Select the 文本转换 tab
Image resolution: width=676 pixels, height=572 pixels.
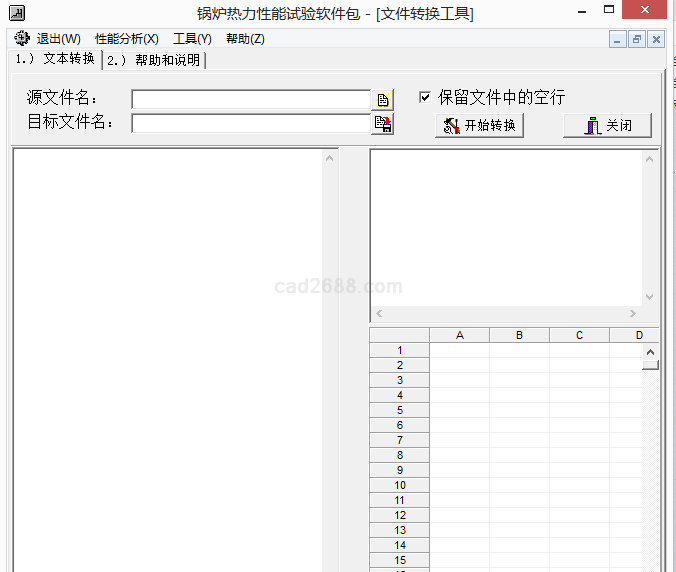click(x=55, y=59)
